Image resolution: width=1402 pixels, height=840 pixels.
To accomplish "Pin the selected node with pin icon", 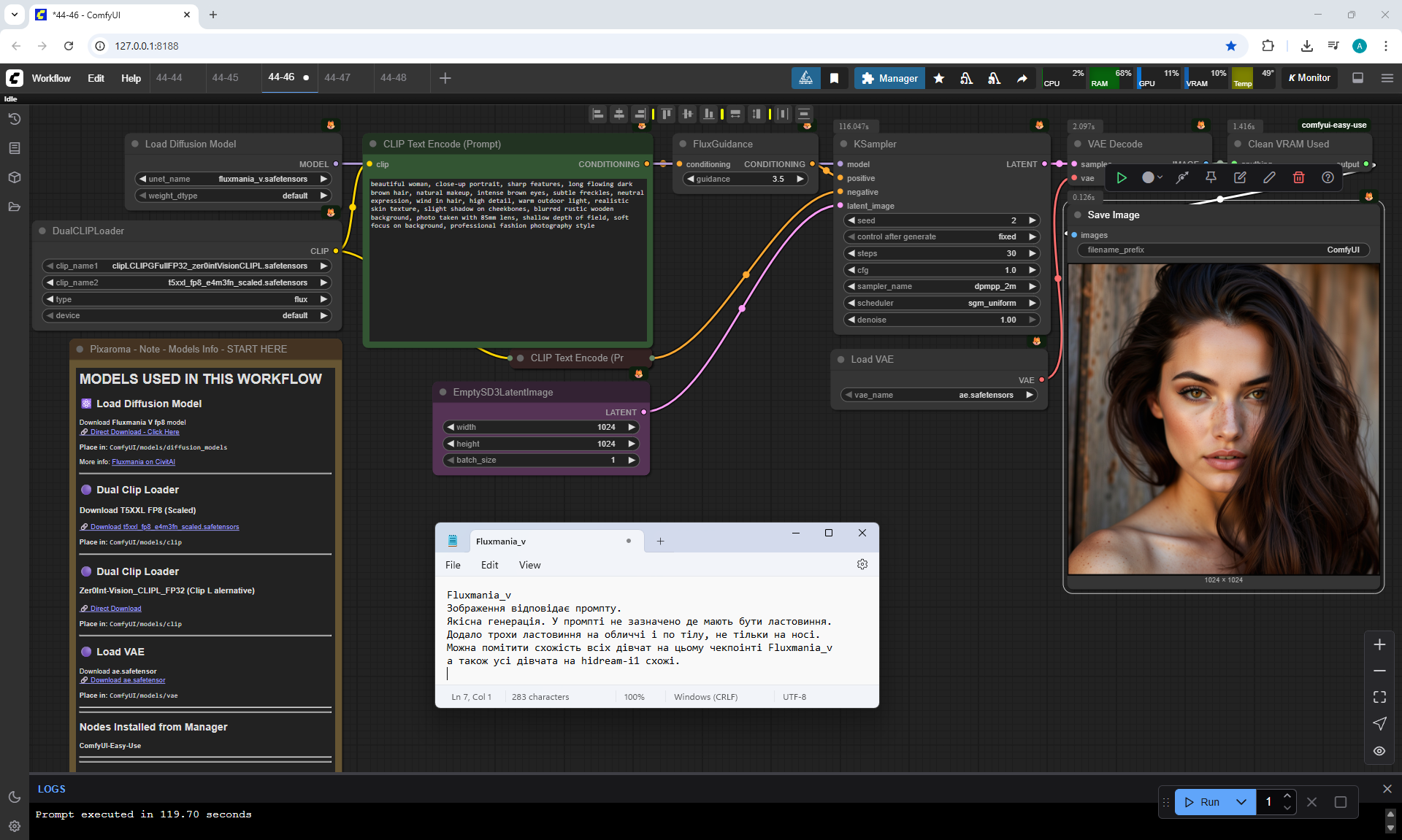I will (1211, 177).
